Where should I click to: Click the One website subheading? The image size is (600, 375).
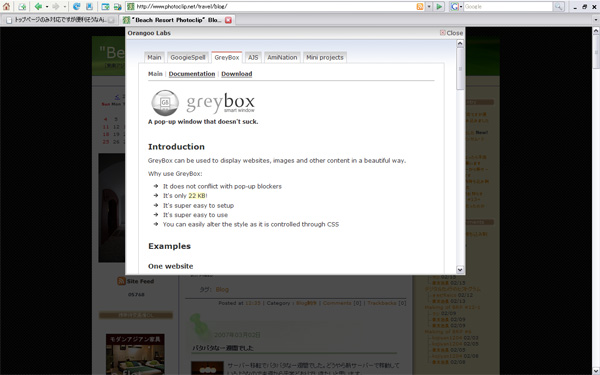[x=171, y=266]
